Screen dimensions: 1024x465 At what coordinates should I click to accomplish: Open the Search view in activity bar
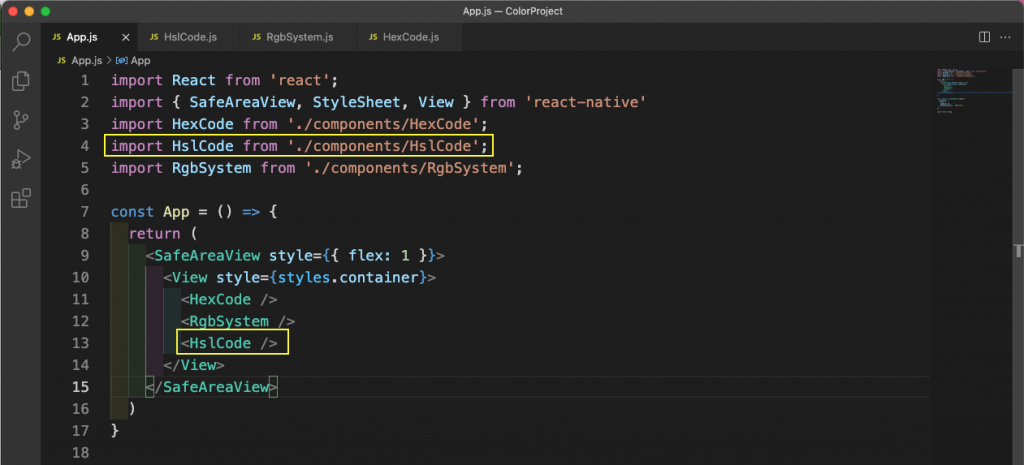click(21, 41)
